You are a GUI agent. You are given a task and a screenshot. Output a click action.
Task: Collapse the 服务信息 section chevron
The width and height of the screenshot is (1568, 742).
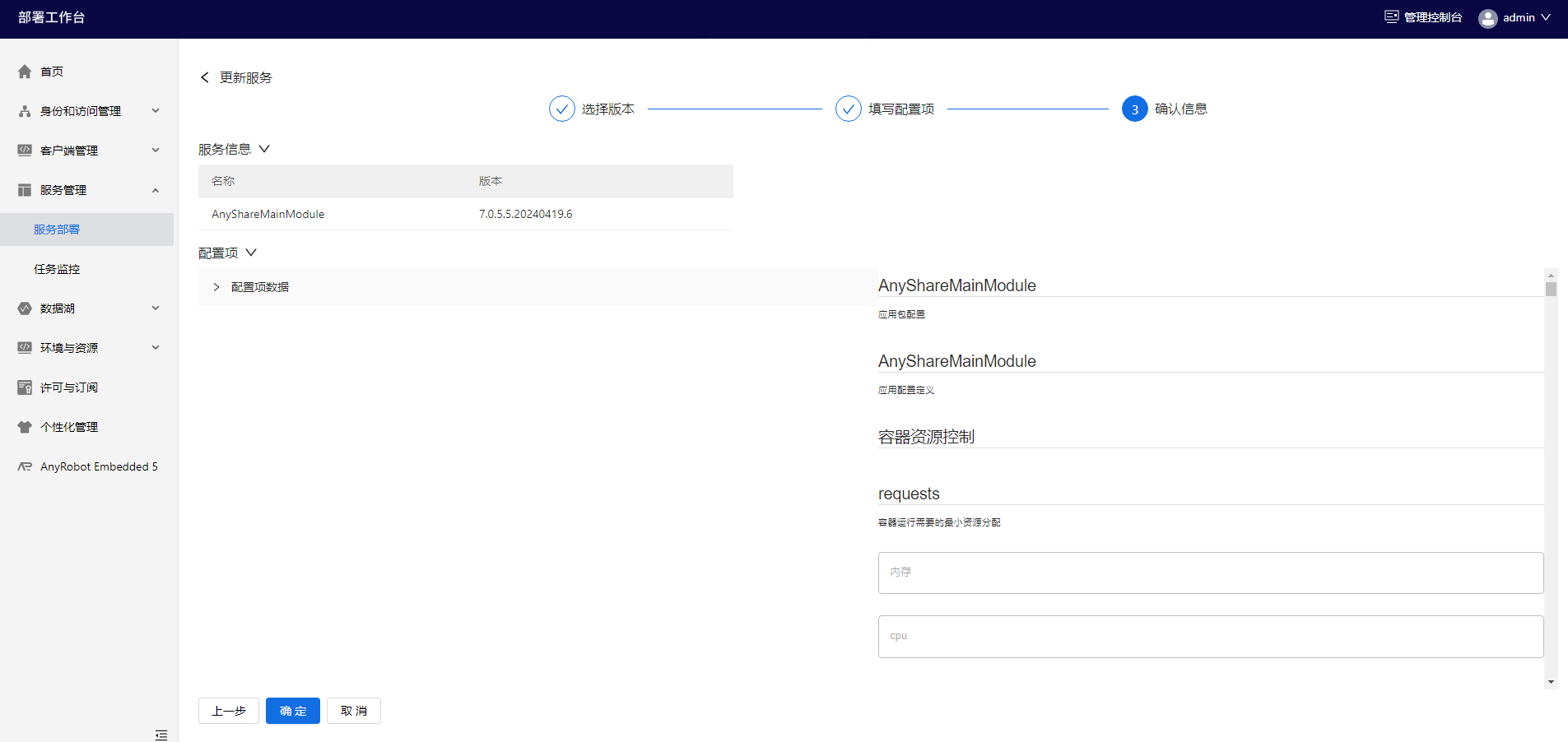click(264, 149)
